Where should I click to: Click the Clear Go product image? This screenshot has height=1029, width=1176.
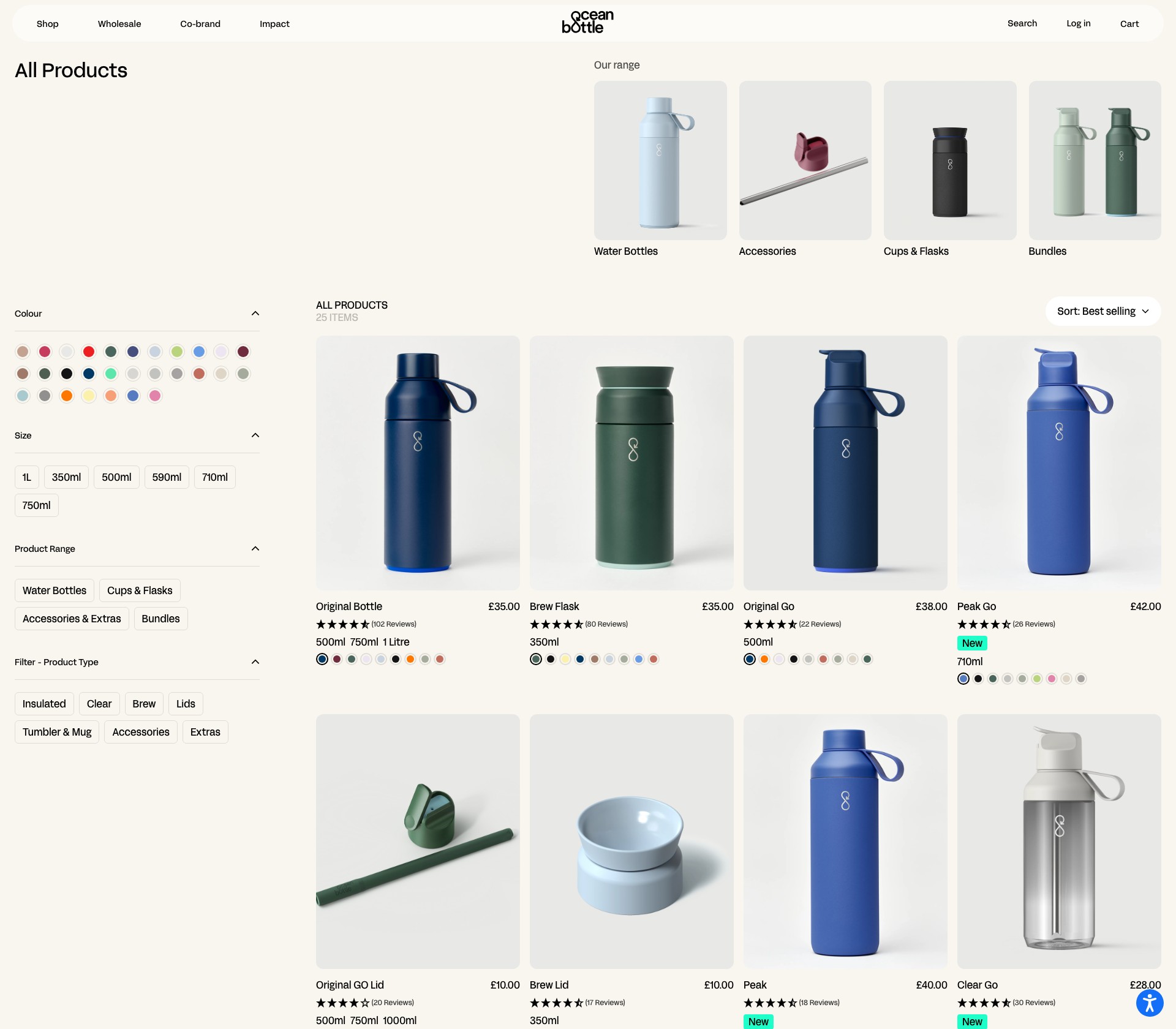[1059, 842]
